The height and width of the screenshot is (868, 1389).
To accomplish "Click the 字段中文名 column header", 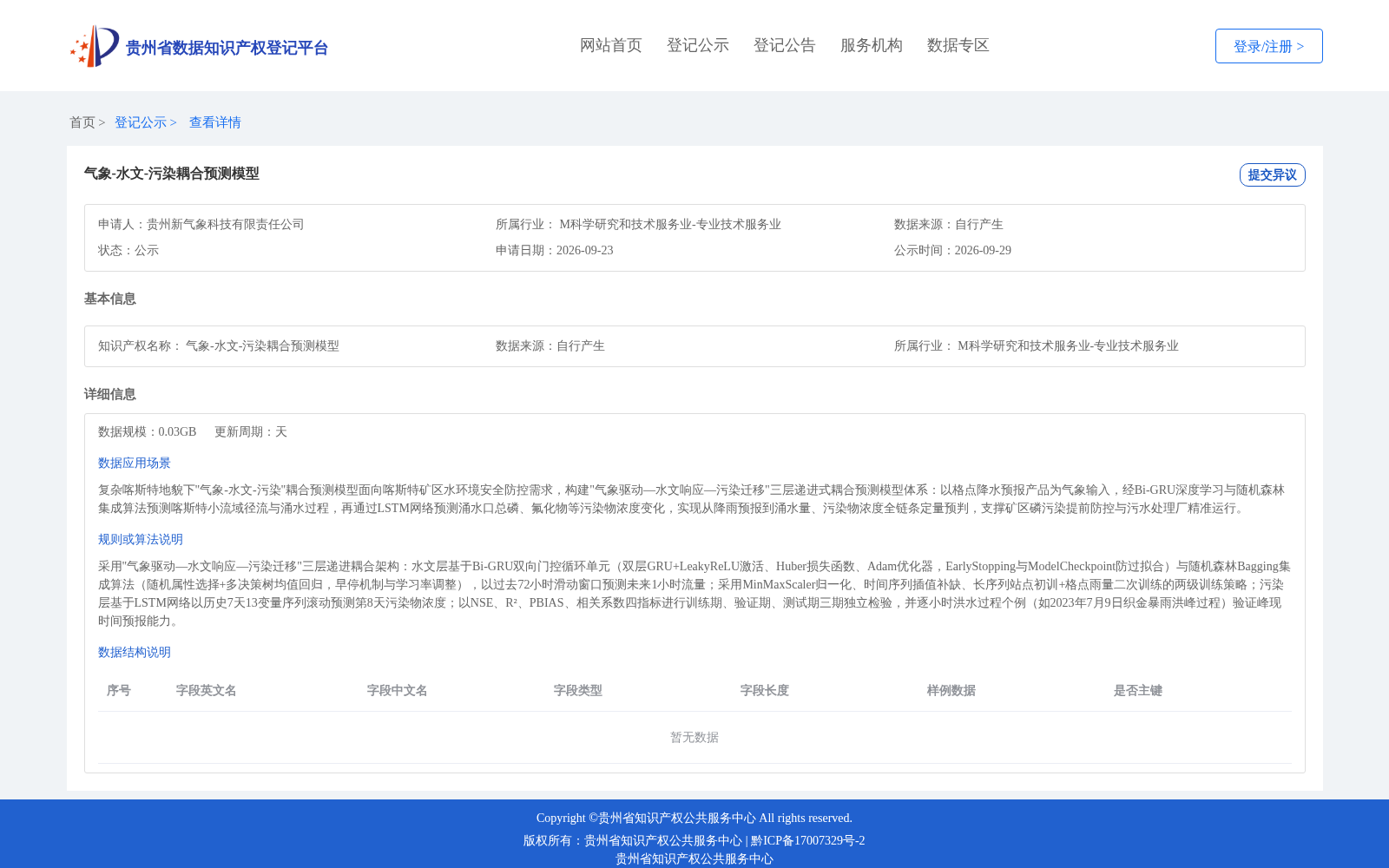I will (x=398, y=690).
